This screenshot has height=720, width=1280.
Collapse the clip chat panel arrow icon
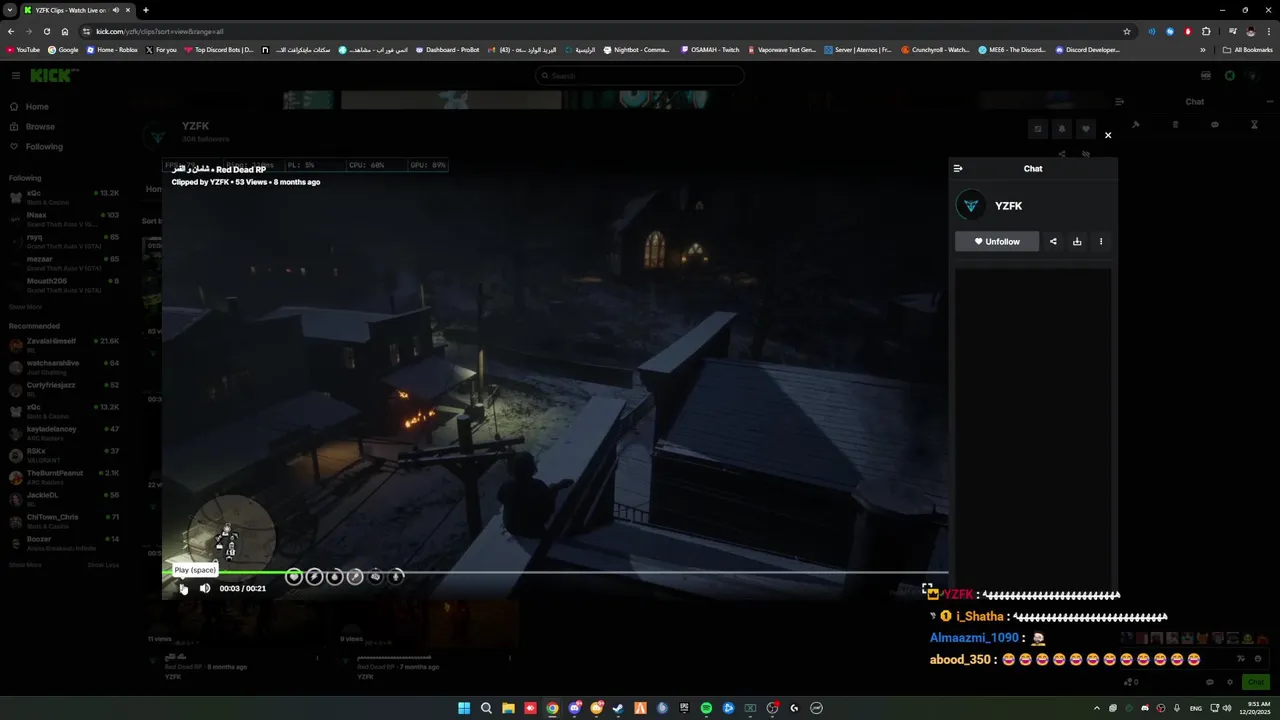pyautogui.click(x=958, y=169)
